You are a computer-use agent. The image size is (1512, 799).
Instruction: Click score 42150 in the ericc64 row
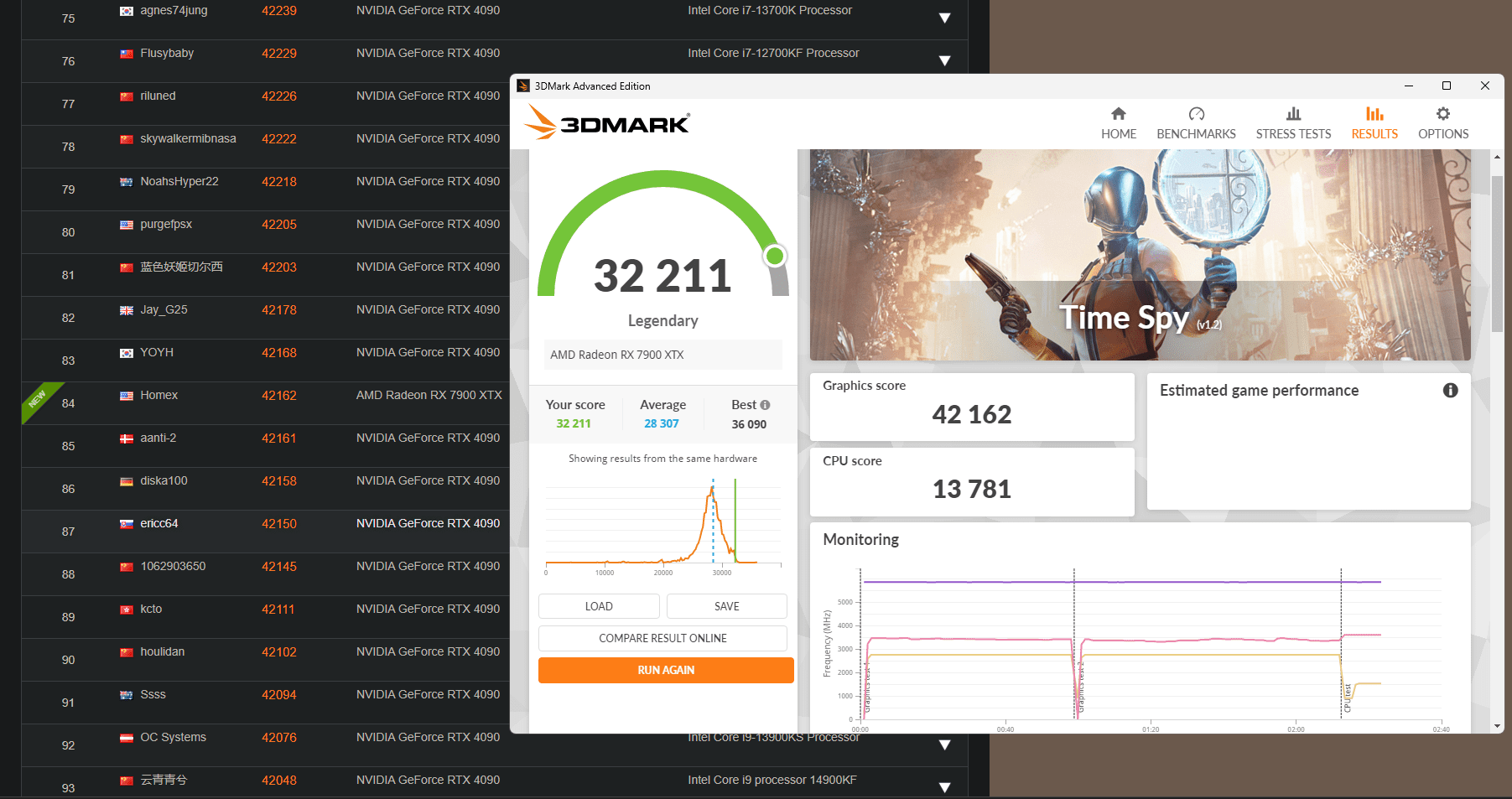point(279,524)
